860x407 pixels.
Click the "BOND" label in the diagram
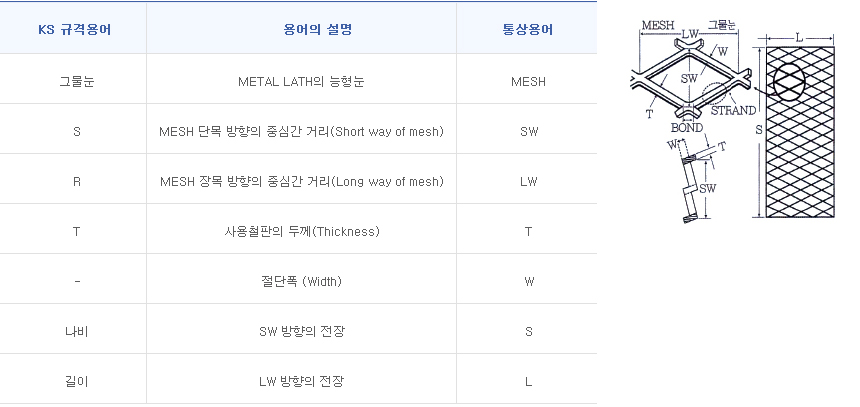pyautogui.click(x=687, y=128)
